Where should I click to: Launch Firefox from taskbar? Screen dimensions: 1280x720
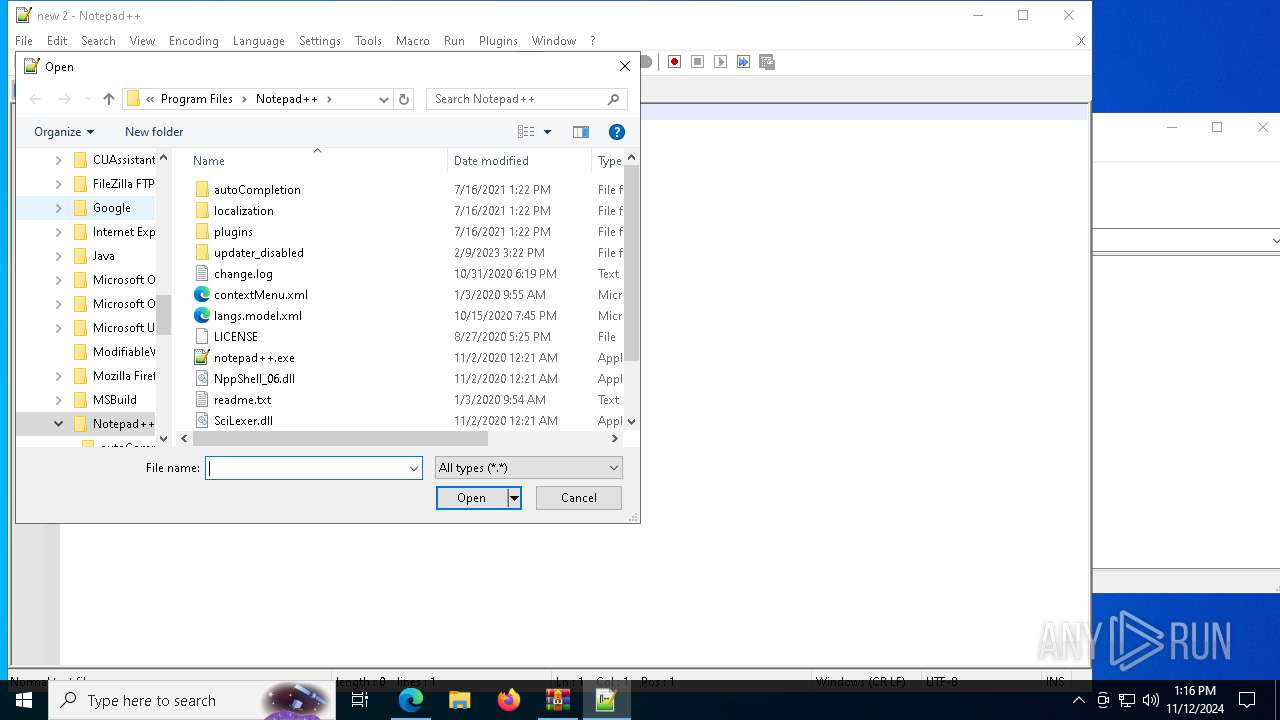(509, 700)
